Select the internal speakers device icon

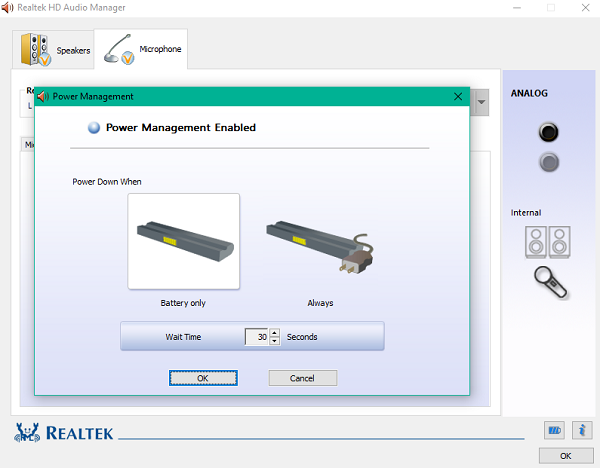(x=547, y=241)
